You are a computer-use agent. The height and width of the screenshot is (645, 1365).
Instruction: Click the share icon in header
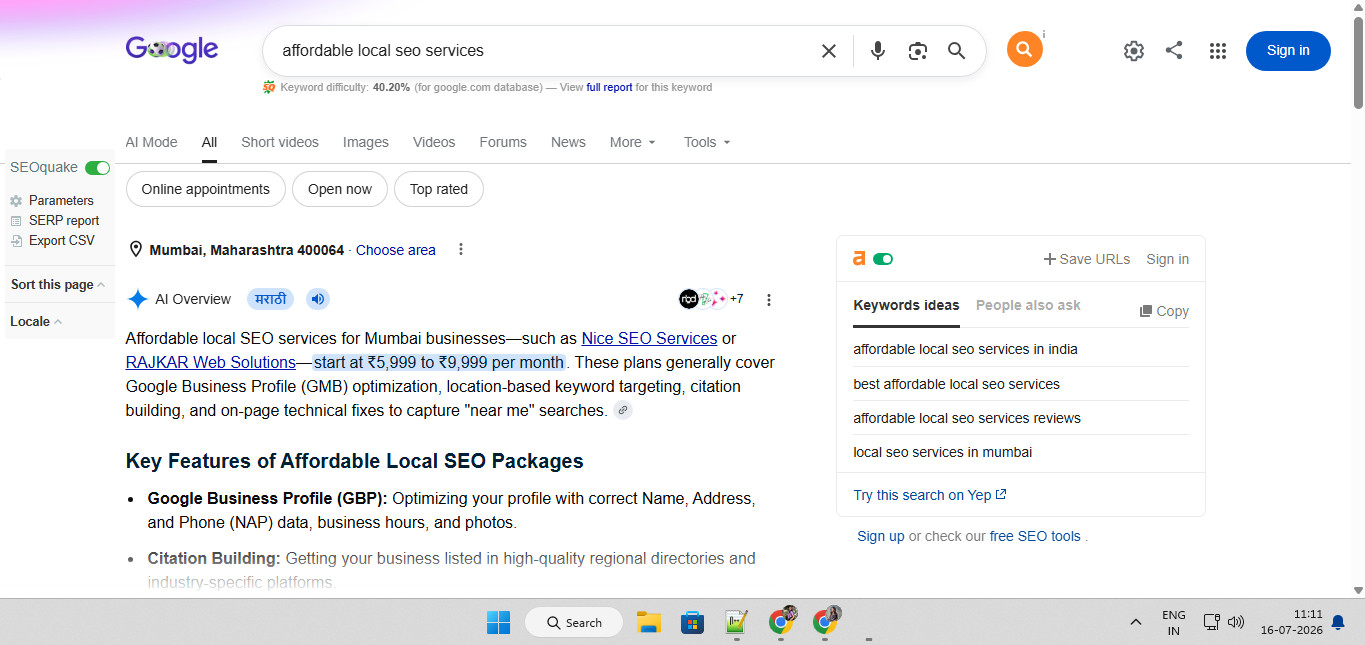1175,50
